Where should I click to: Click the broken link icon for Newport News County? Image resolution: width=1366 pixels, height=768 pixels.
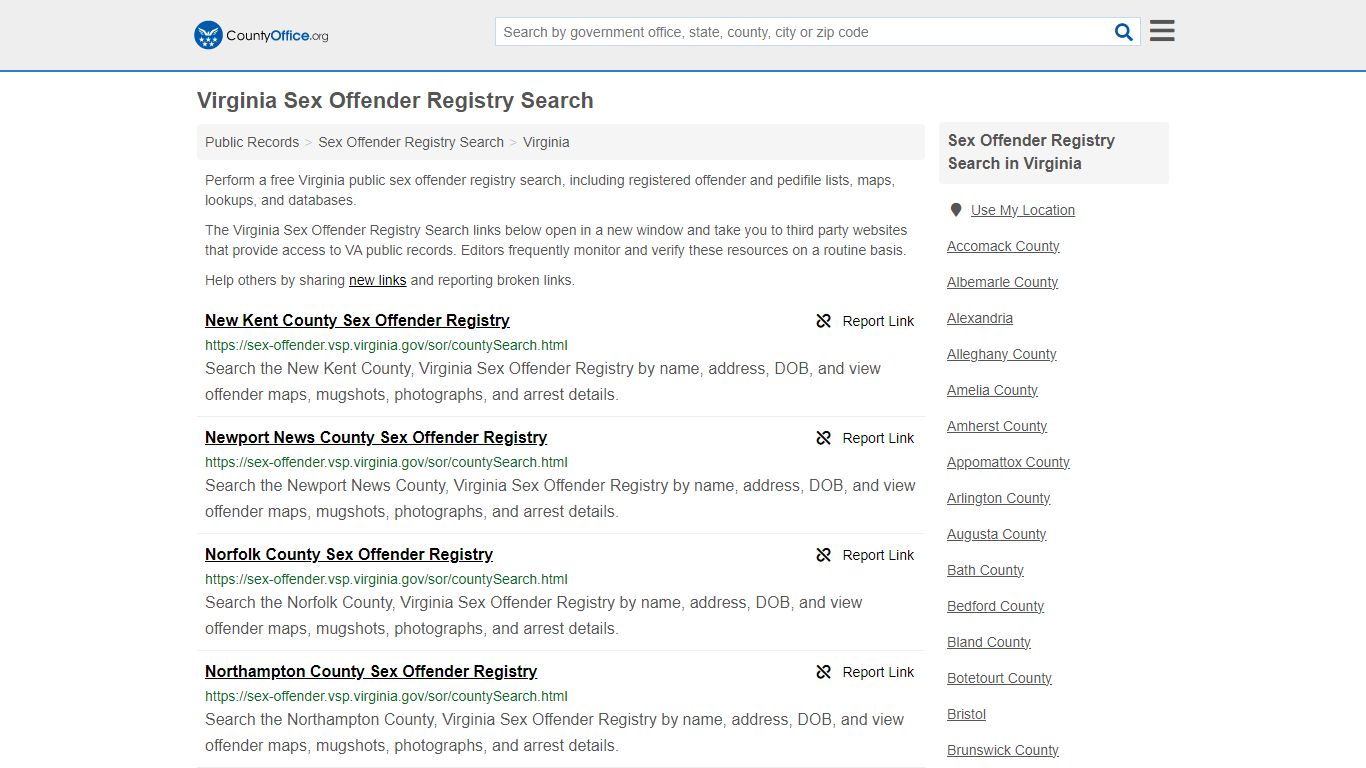(824, 438)
